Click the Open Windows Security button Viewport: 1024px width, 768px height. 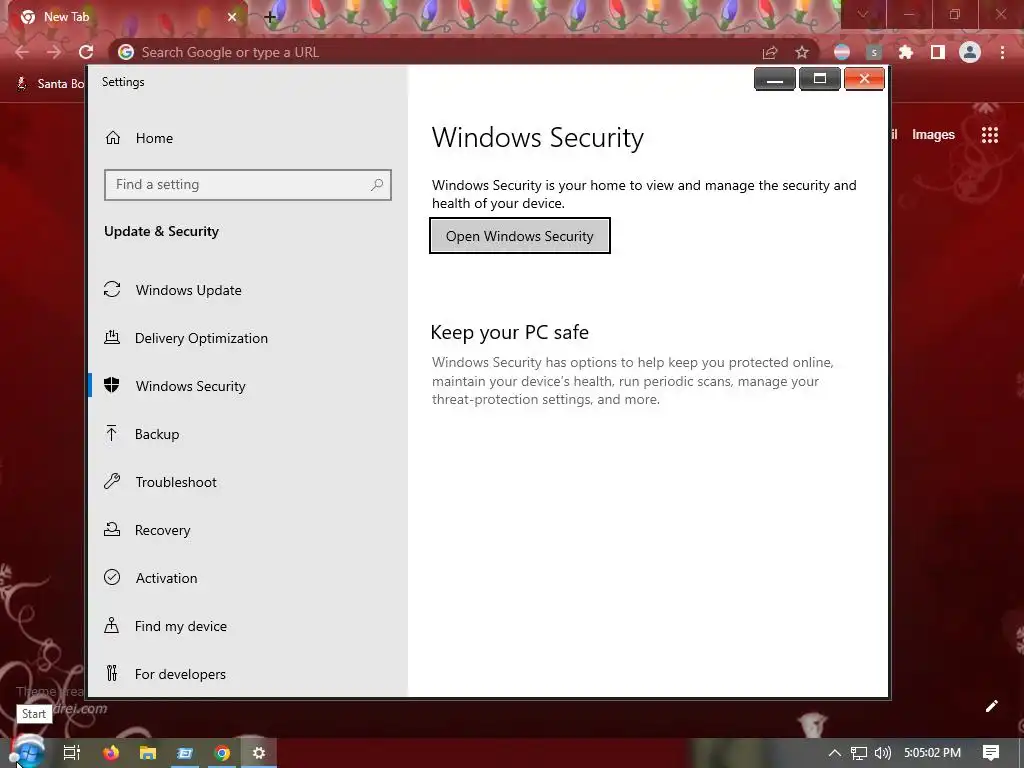[x=520, y=236]
